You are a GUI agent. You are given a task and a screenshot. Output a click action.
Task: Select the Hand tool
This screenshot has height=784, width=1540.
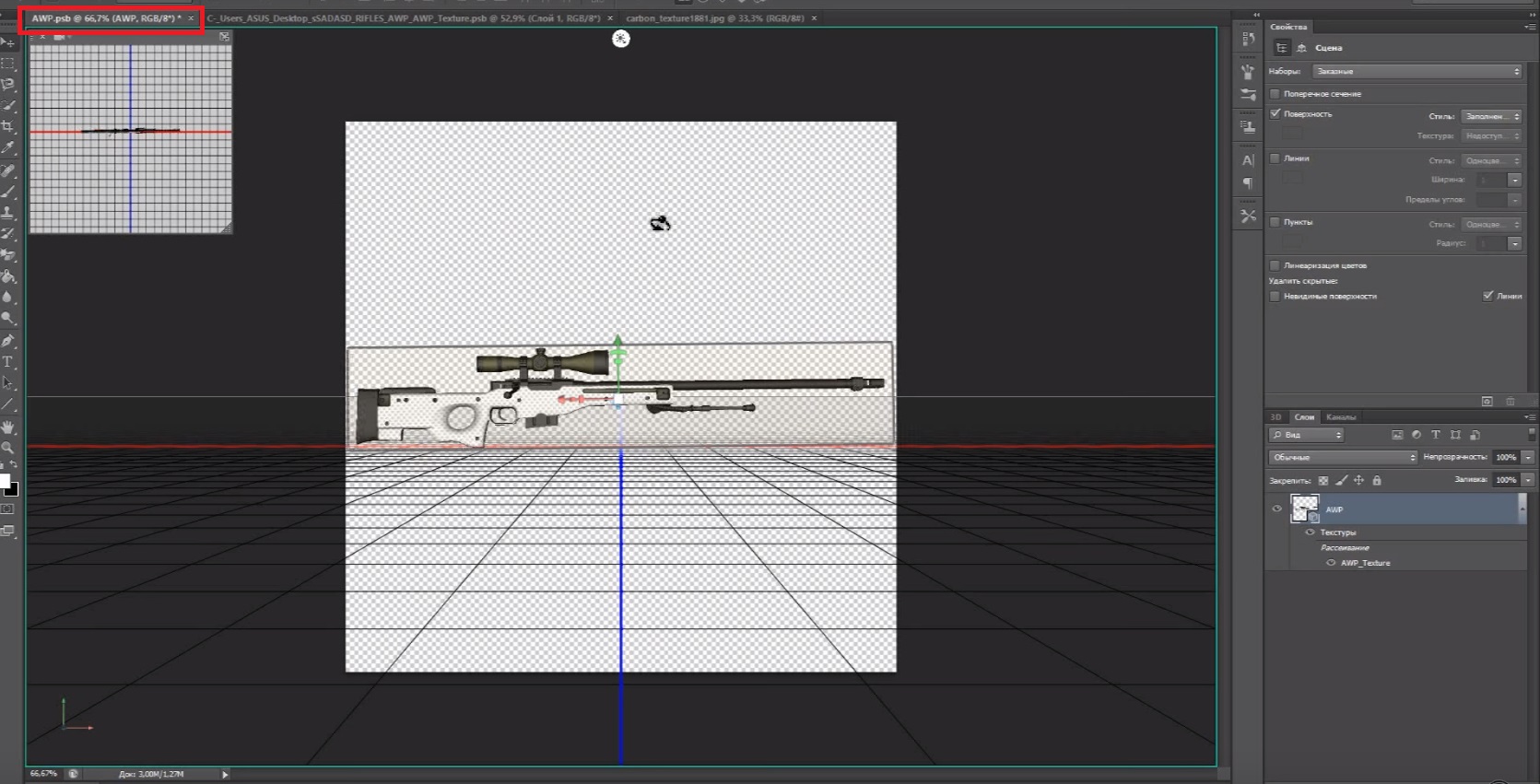tap(7, 427)
